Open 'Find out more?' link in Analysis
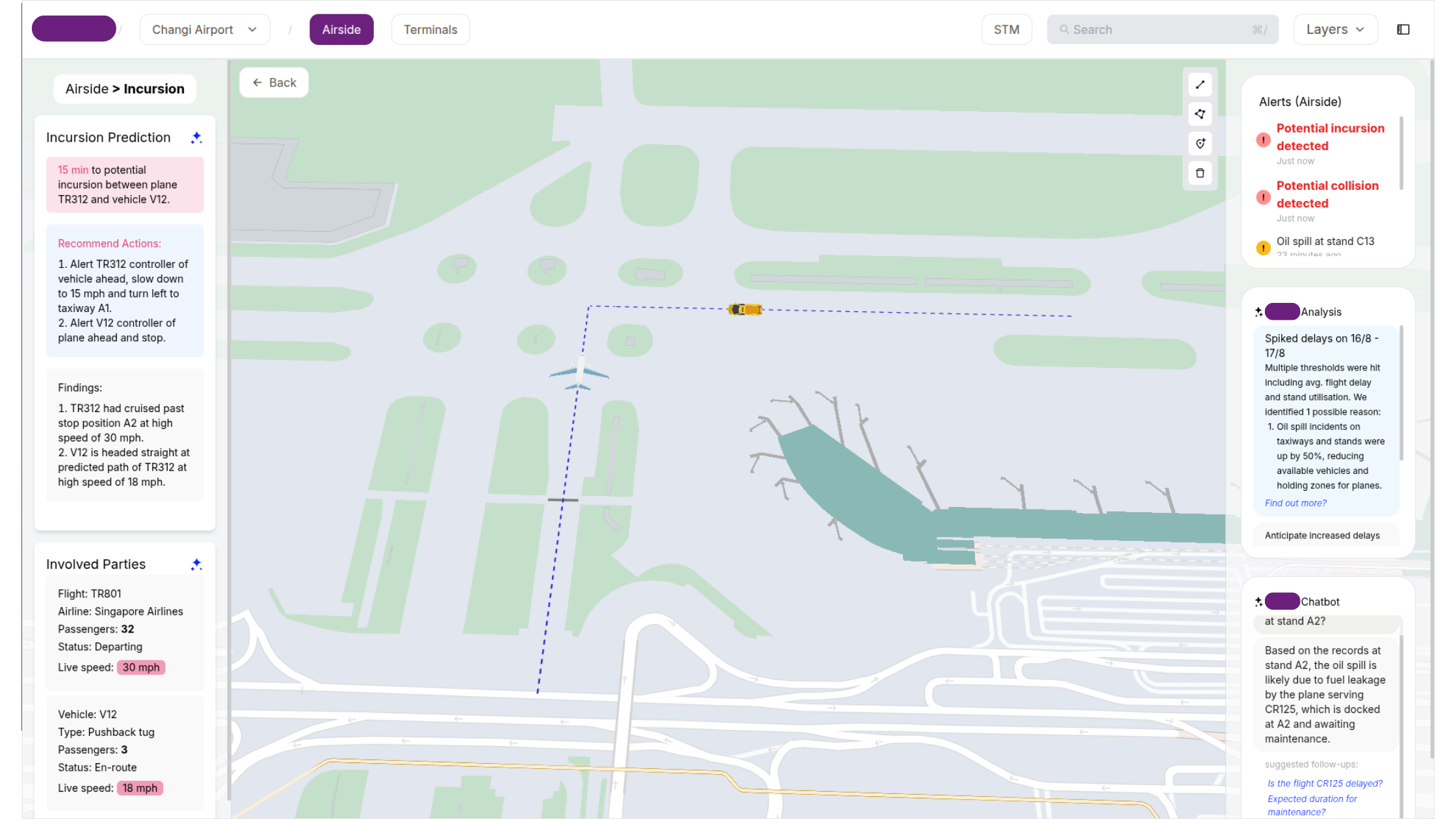Viewport: 1456px width, 819px height. pyautogui.click(x=1295, y=503)
